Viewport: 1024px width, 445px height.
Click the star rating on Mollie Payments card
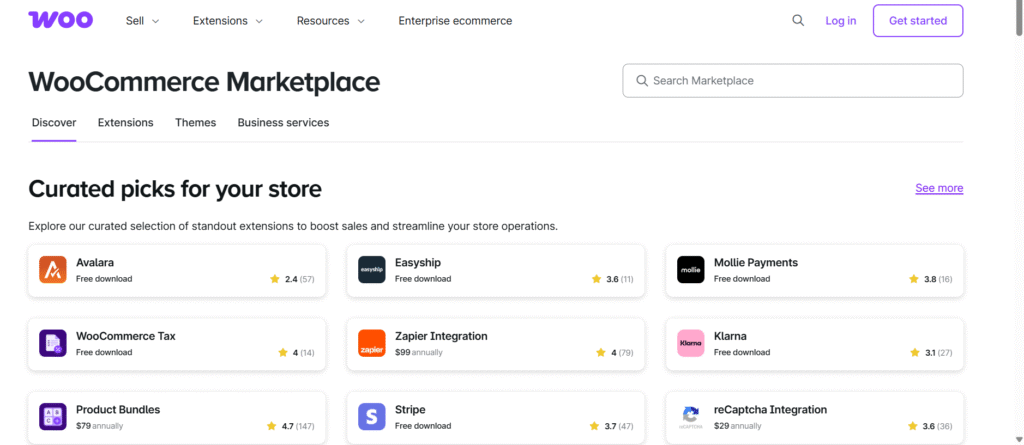[931, 279]
